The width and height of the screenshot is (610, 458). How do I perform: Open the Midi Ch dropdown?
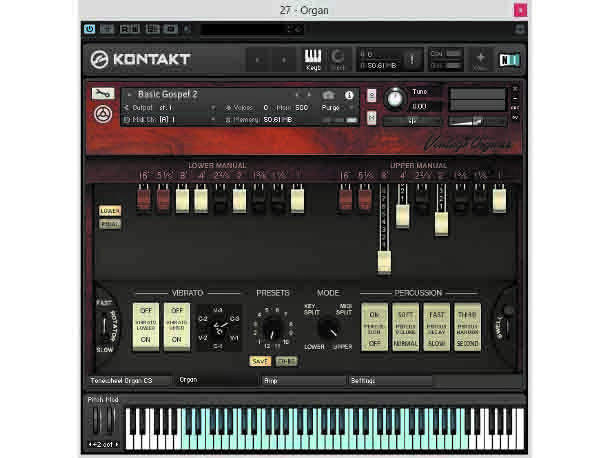[170, 119]
